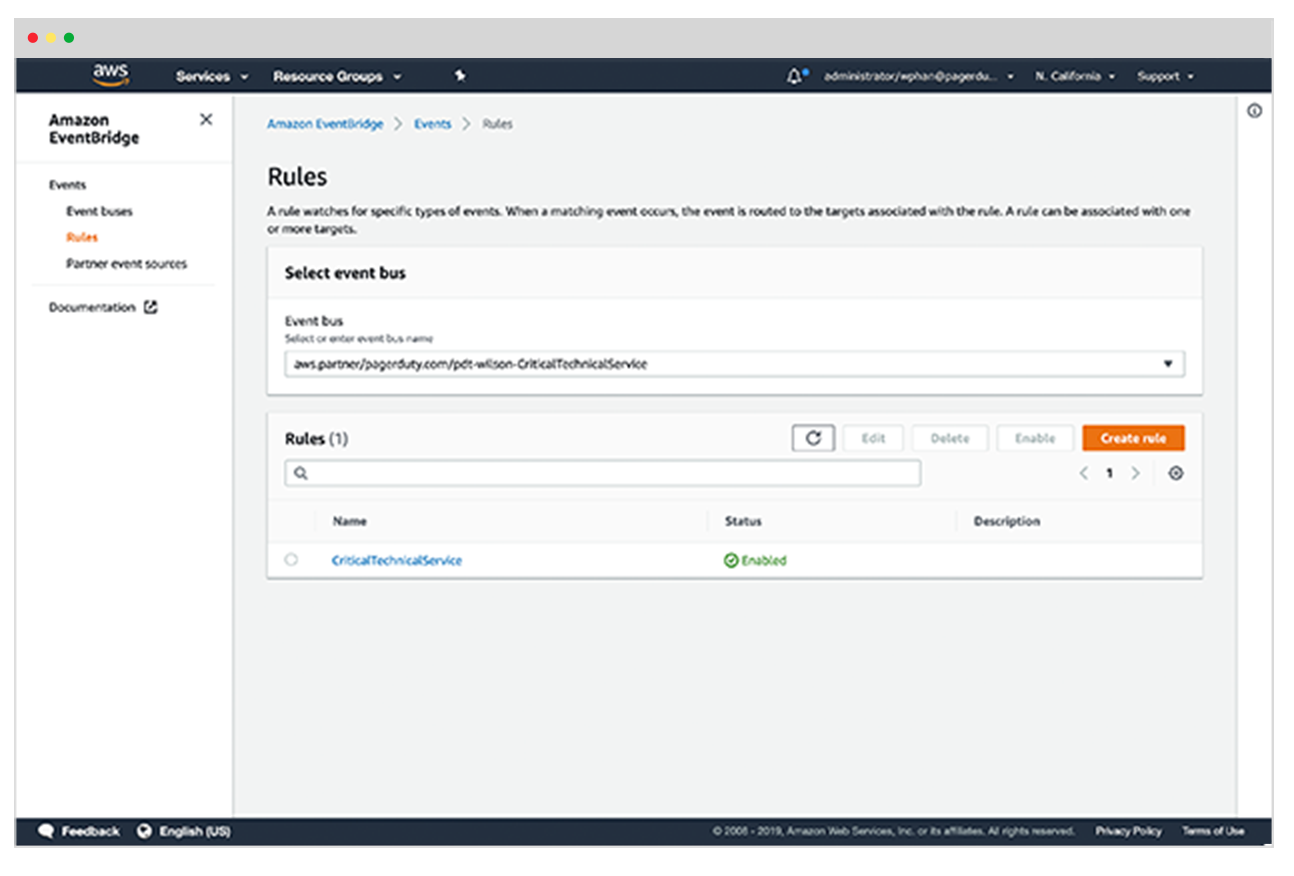
Task: Open the notifications bell icon
Action: click(795, 76)
